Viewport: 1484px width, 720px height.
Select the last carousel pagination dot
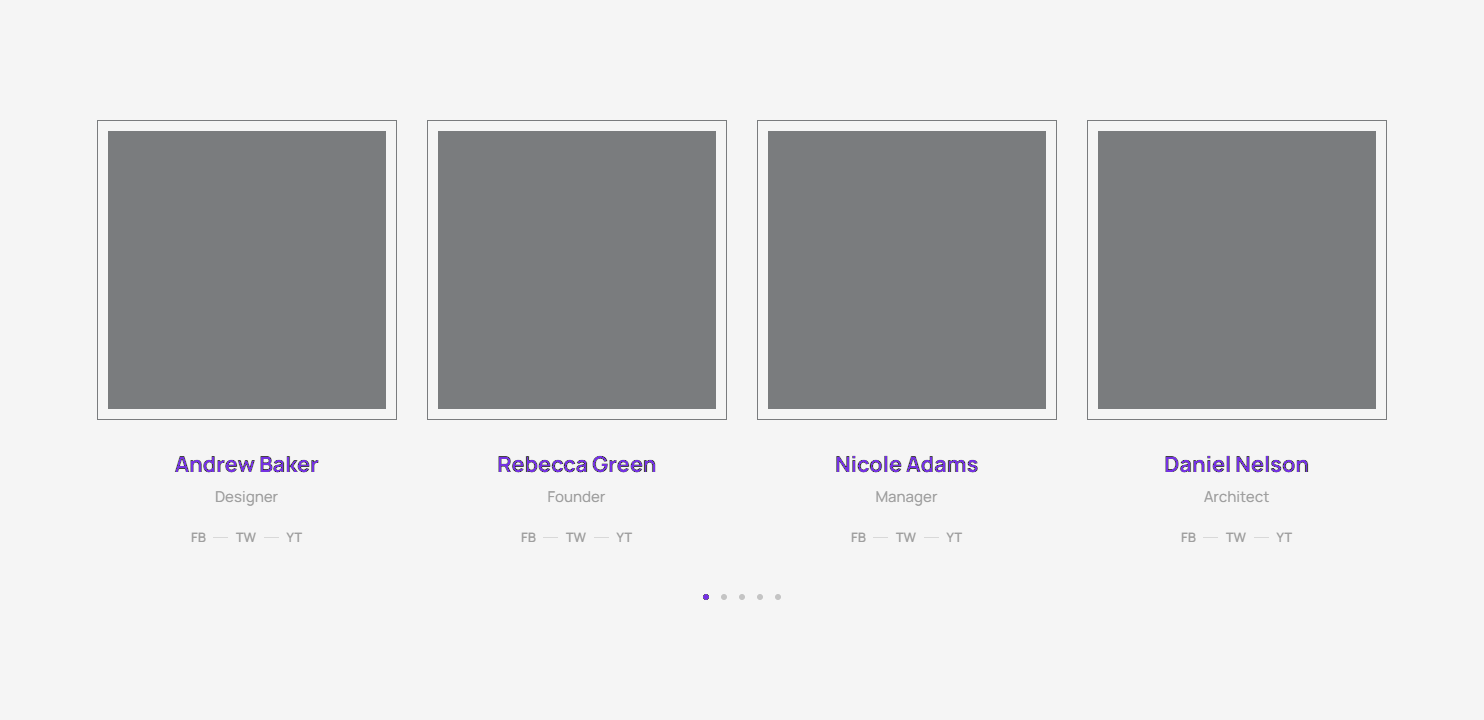click(x=778, y=597)
